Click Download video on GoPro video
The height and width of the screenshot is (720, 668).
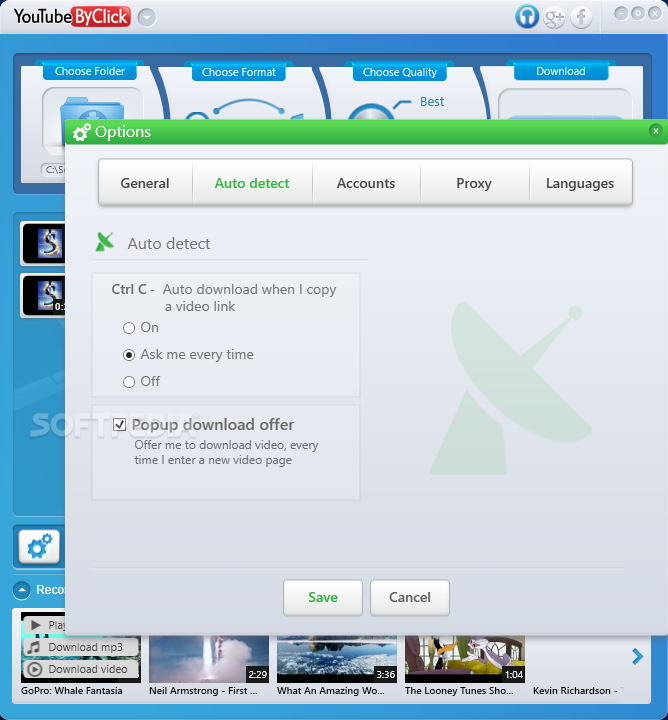coord(80,669)
